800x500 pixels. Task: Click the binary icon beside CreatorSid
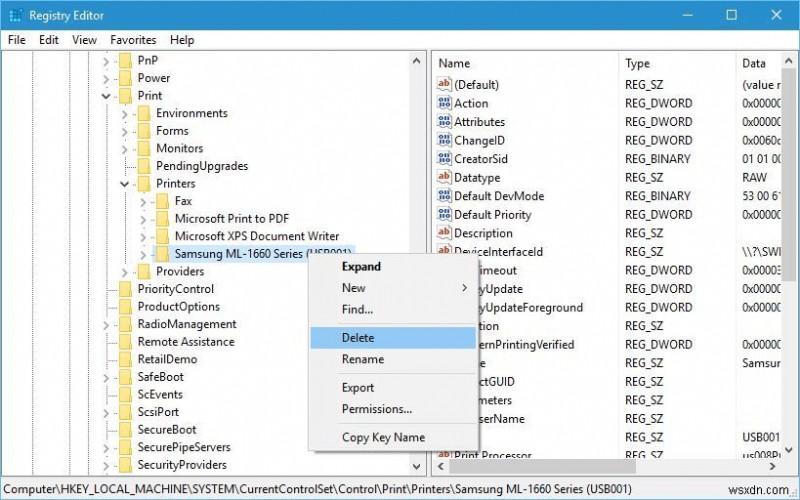click(444, 159)
